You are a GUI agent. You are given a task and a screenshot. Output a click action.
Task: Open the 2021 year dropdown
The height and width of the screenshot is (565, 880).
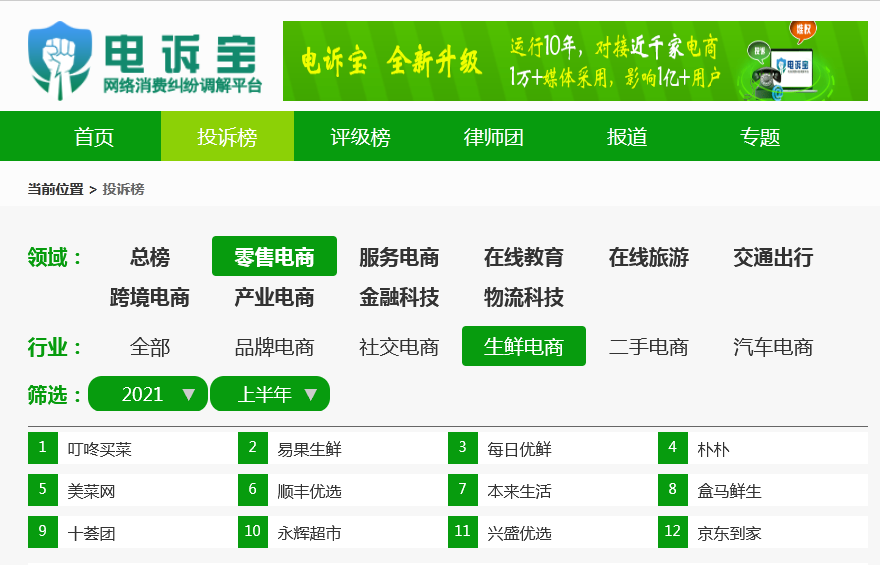[148, 394]
